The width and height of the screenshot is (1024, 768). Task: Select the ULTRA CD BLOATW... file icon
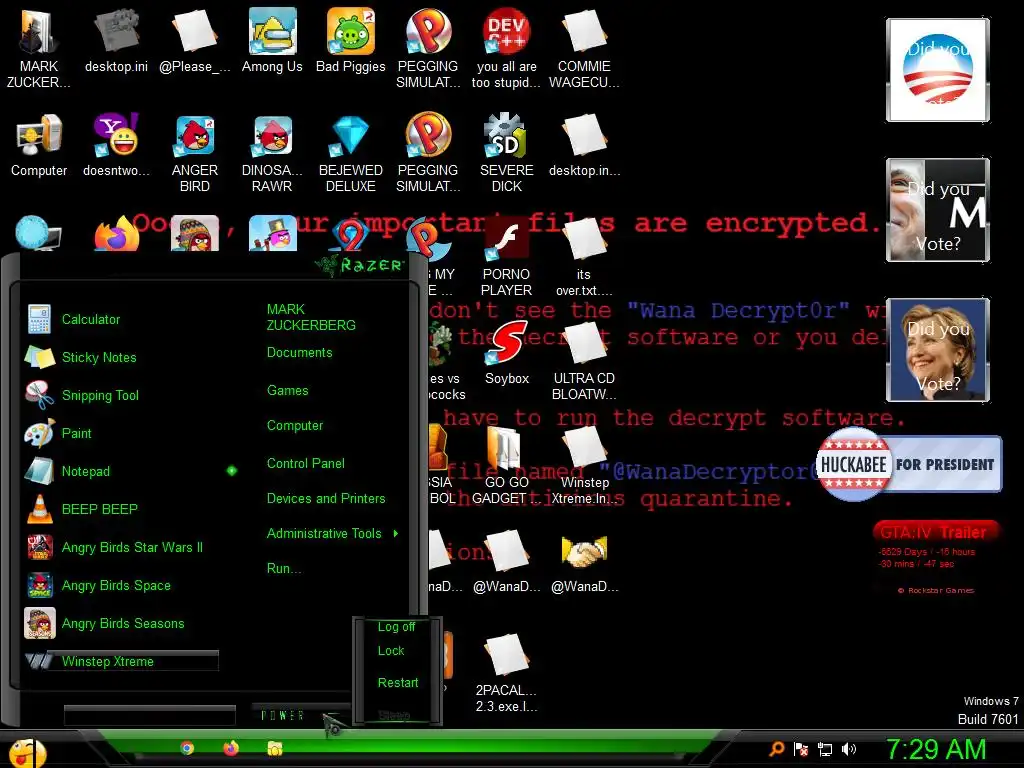pyautogui.click(x=584, y=361)
